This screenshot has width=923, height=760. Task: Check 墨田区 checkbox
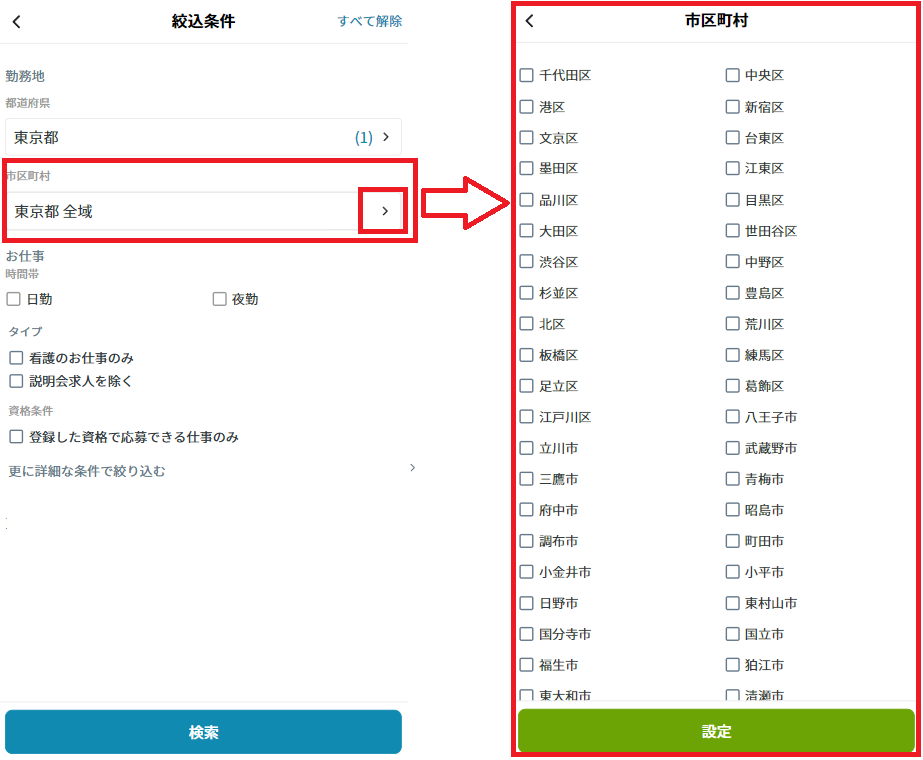point(526,168)
